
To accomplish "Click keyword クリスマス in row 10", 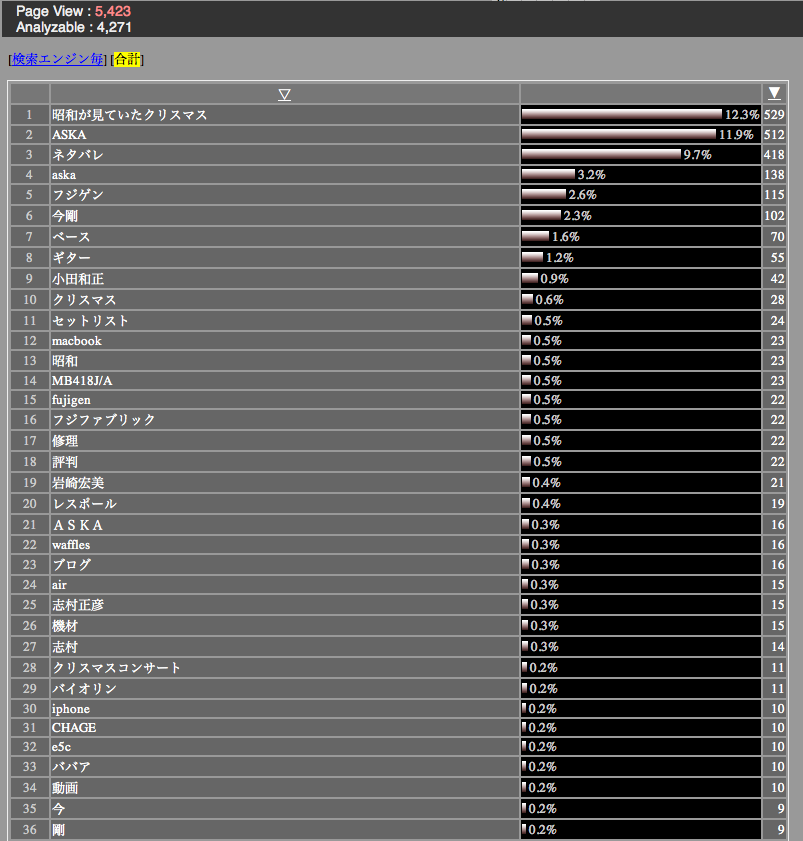I will click(84, 300).
